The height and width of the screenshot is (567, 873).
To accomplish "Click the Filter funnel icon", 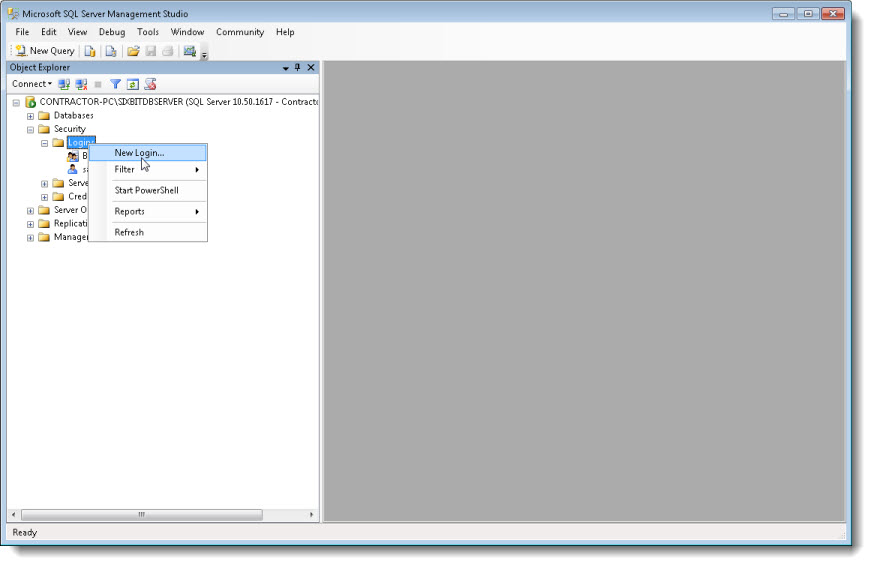I will (x=115, y=85).
